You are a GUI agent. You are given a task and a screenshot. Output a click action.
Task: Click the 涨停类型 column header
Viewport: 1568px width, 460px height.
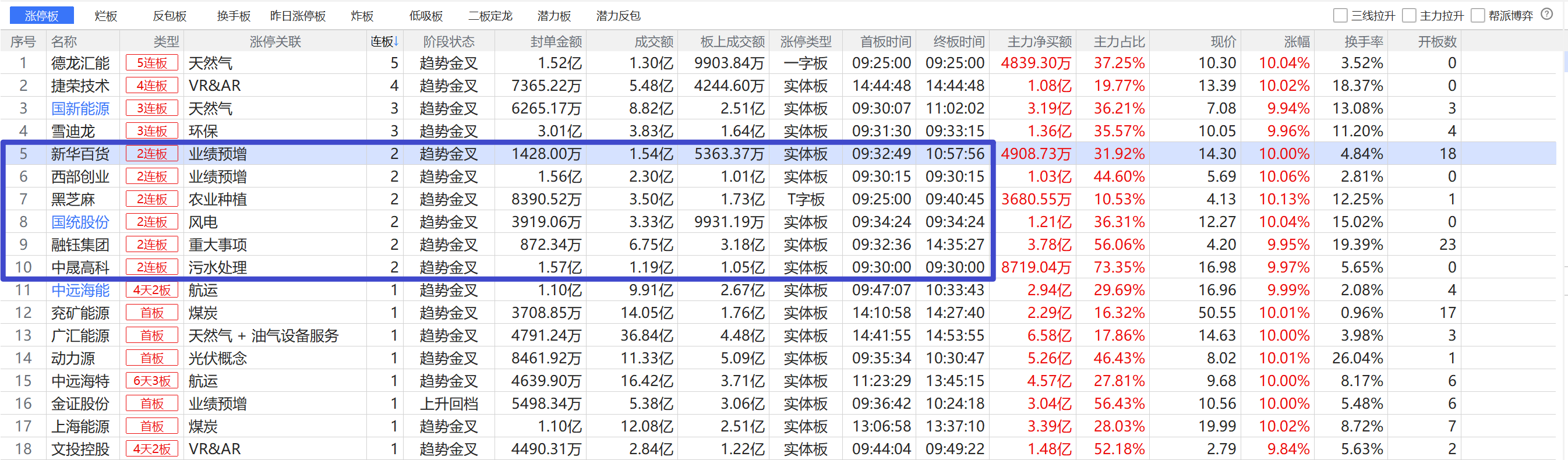click(806, 41)
